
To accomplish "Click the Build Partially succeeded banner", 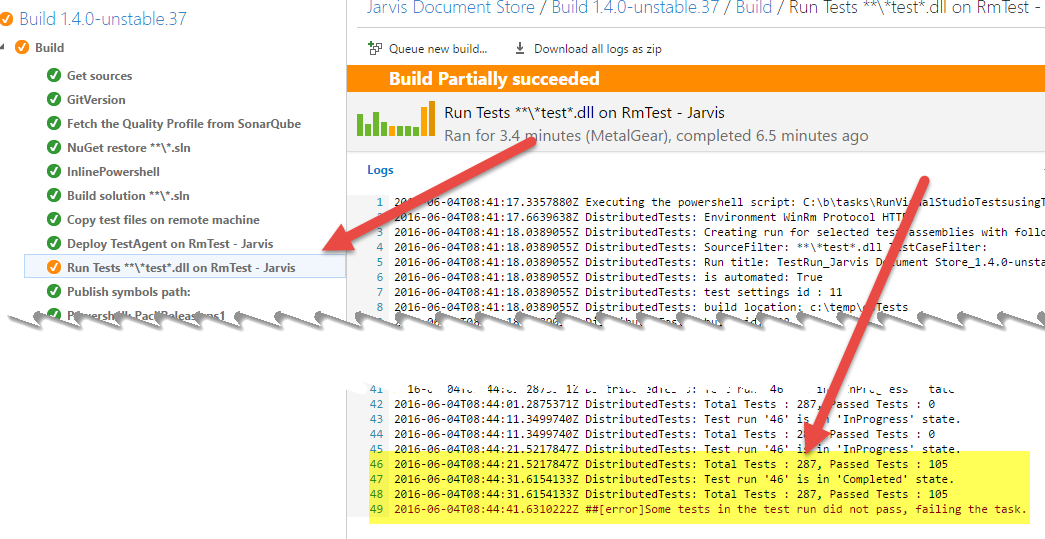I will [696, 79].
